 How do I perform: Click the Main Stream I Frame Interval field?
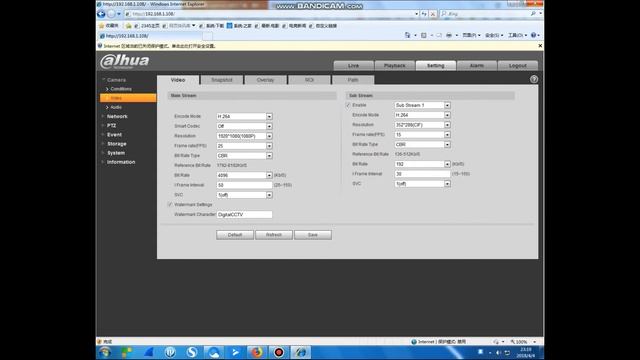coord(244,185)
